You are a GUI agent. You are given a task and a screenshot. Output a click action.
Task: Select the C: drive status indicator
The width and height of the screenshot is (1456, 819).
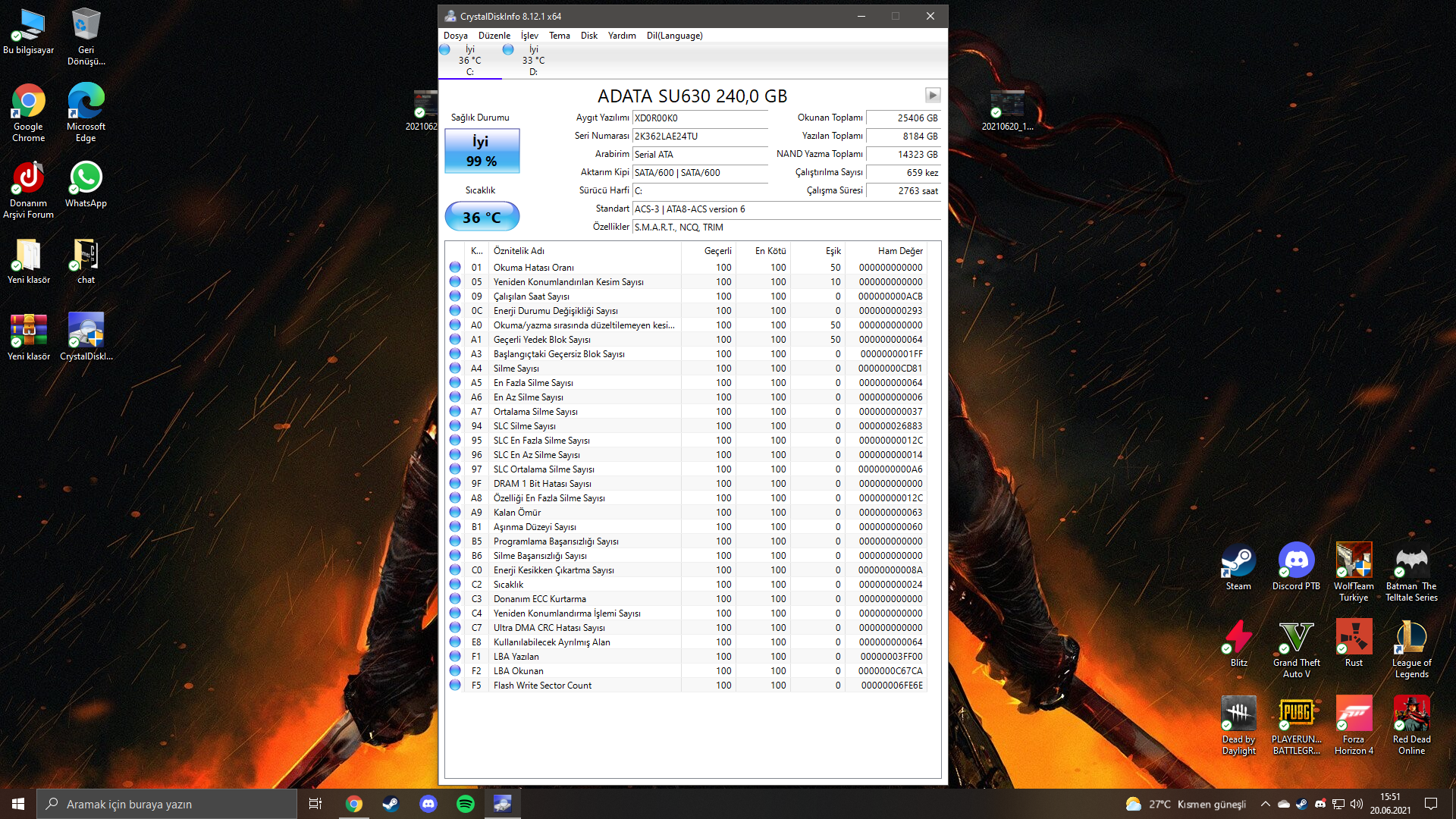[469, 61]
